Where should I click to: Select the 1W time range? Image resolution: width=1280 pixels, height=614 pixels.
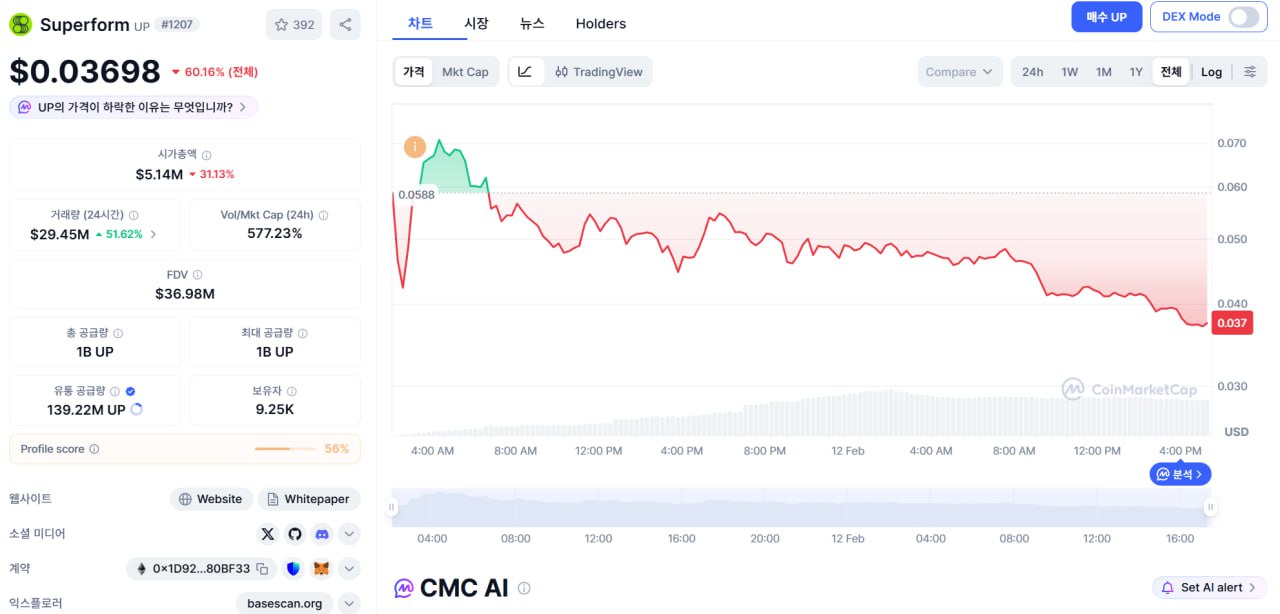tap(1069, 72)
